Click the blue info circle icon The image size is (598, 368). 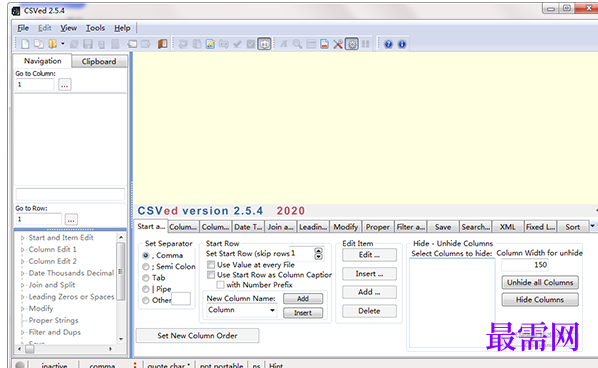(402, 44)
